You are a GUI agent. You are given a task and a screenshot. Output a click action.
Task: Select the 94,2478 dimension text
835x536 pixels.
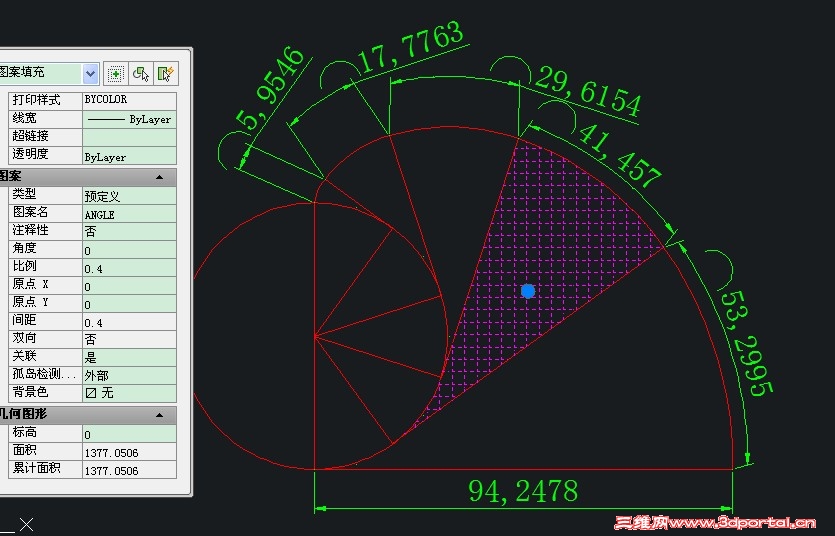(523, 491)
